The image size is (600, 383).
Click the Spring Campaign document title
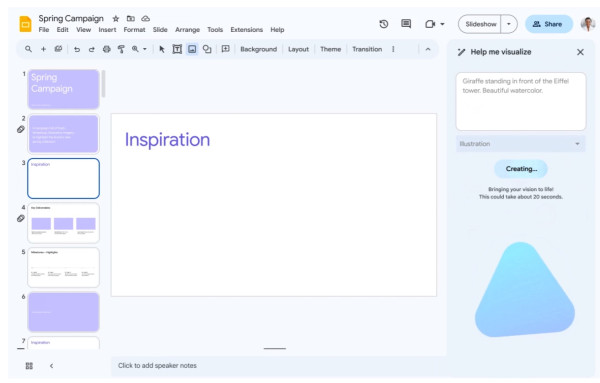pyautogui.click(x=71, y=18)
